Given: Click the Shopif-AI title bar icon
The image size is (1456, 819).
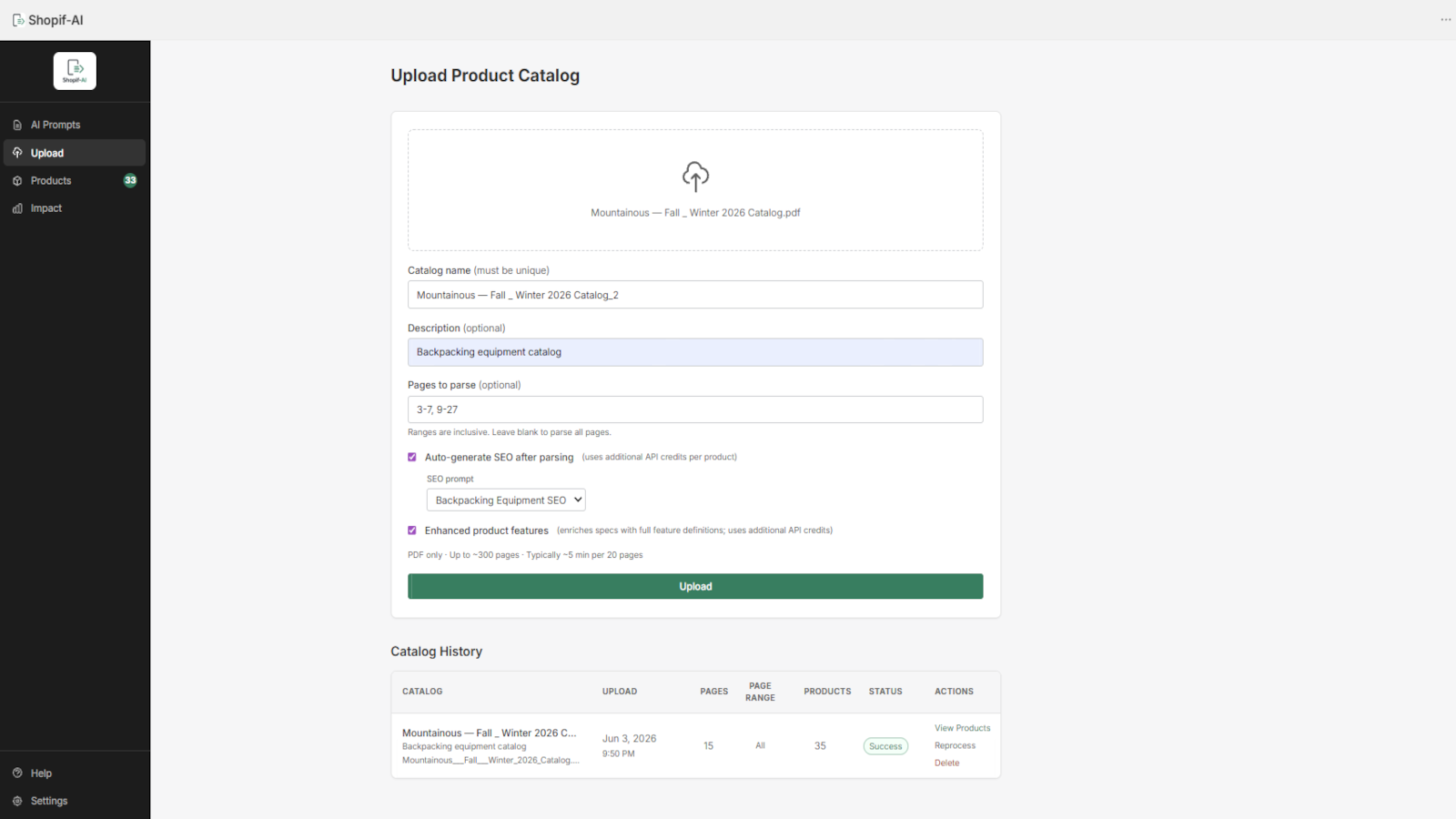Looking at the screenshot, I should [17, 20].
